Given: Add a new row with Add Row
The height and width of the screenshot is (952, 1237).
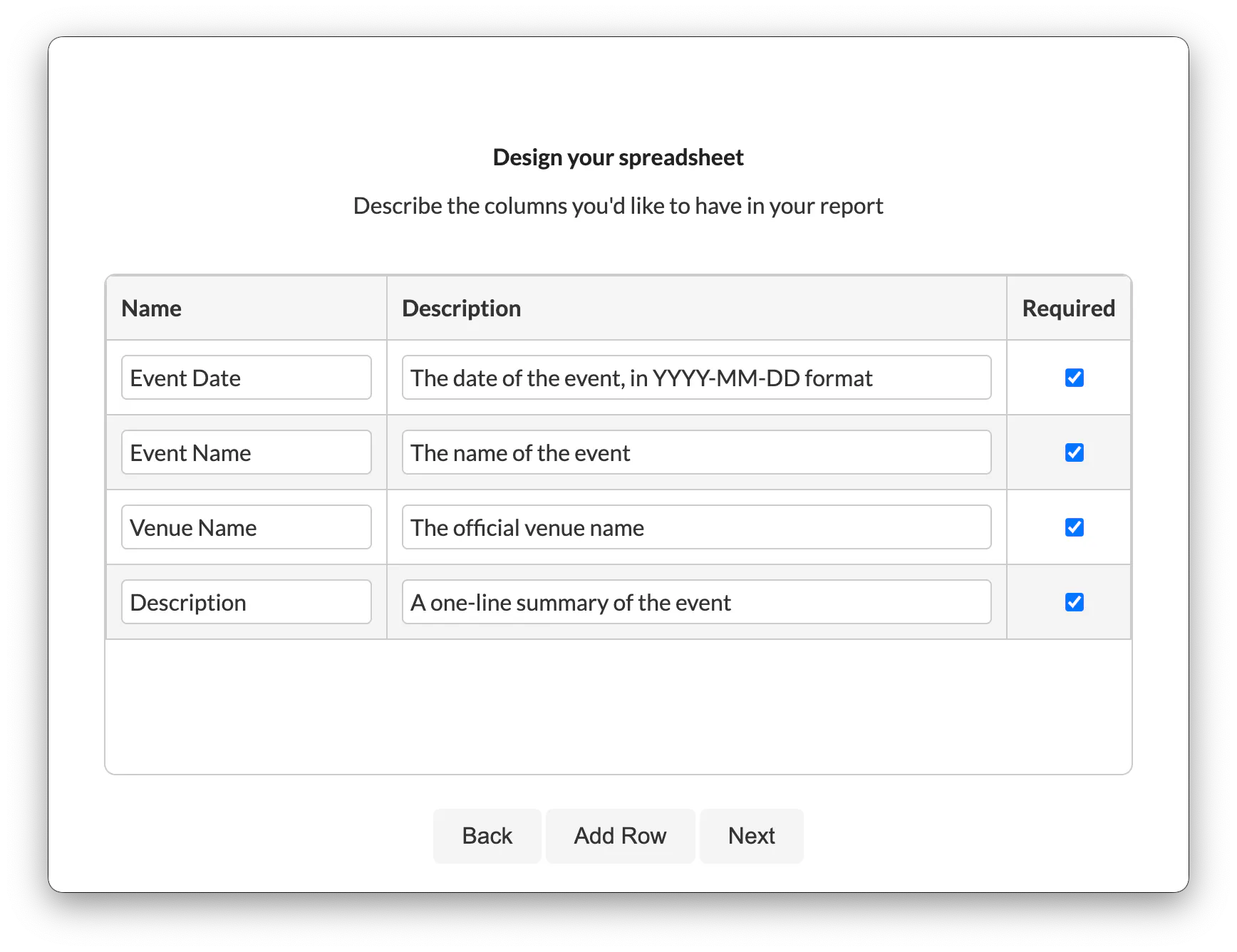Looking at the screenshot, I should click(x=620, y=836).
